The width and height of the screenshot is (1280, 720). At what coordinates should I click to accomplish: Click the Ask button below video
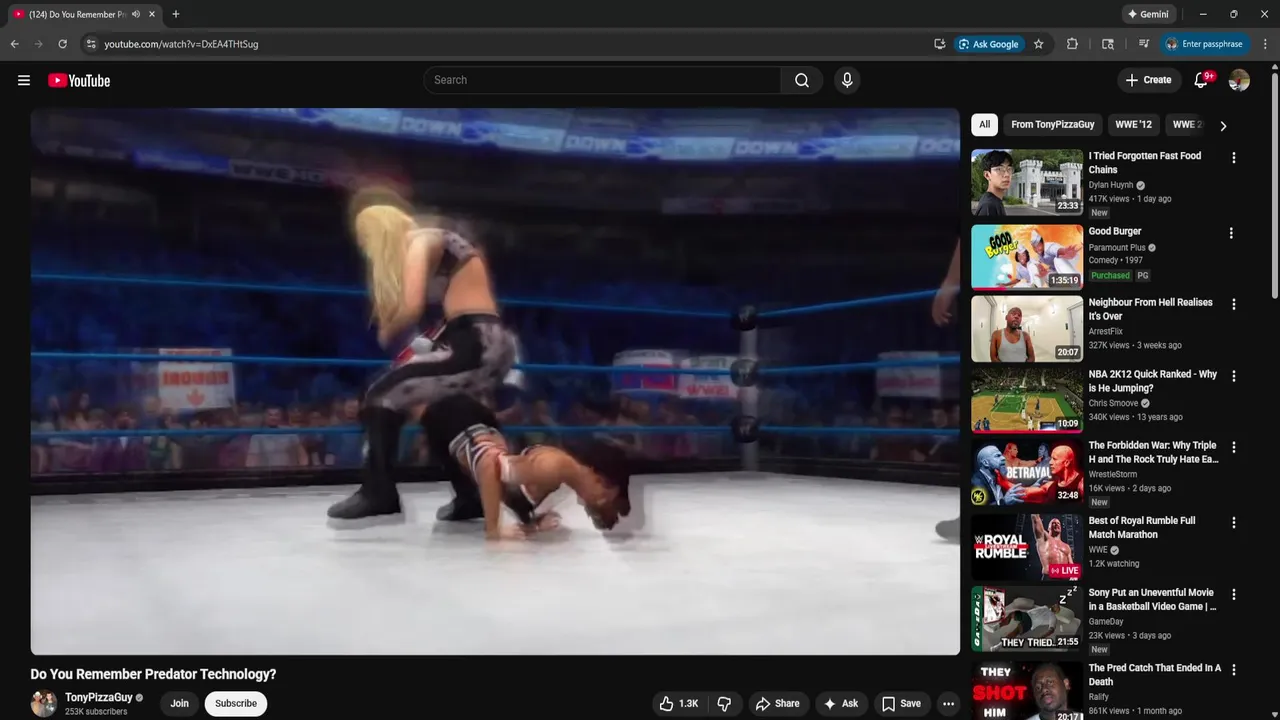point(841,704)
